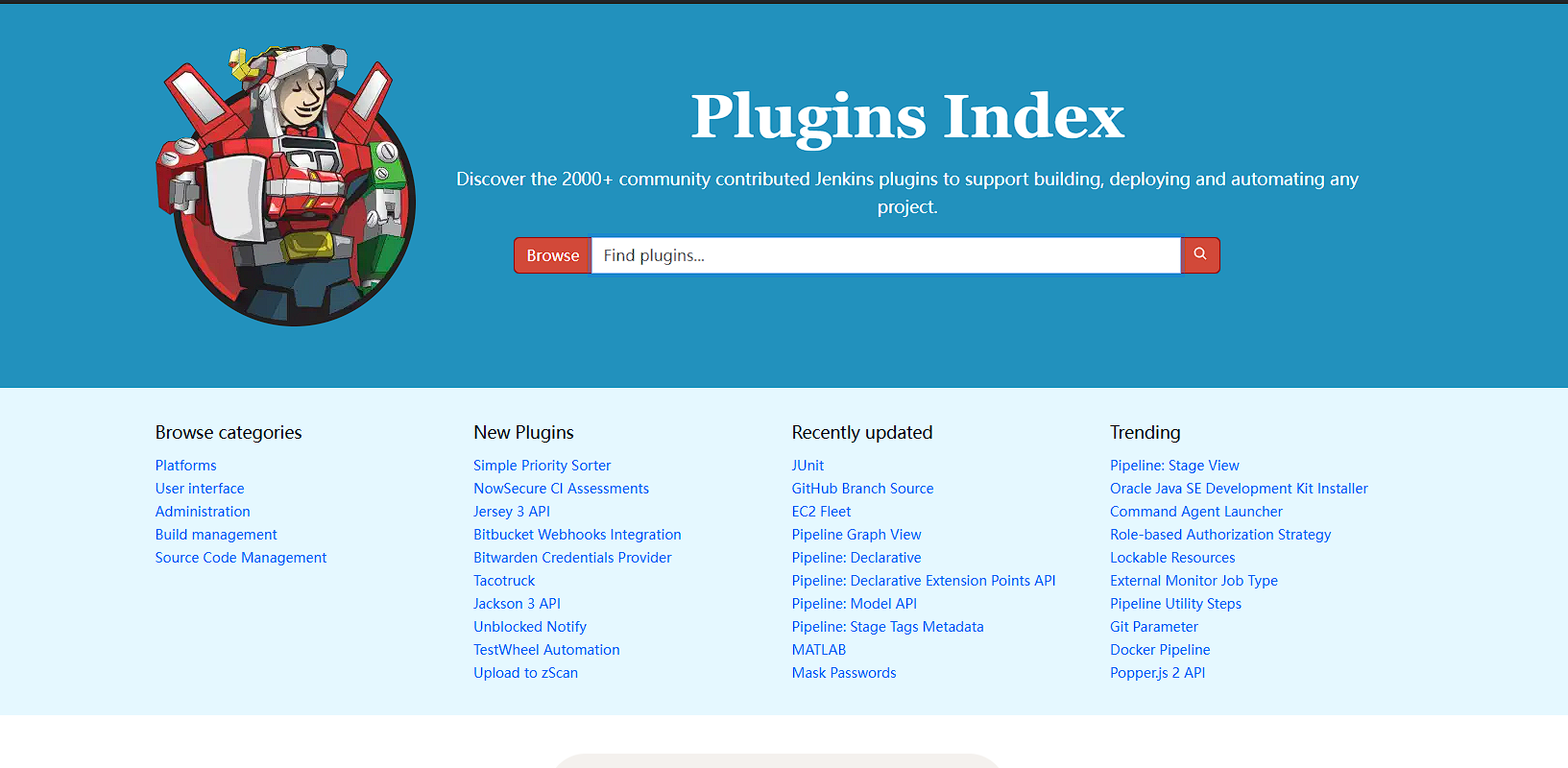The height and width of the screenshot is (768, 1568).
Task: Open Pipeline: Stage Tags Metadata plugin
Action: [x=888, y=627]
